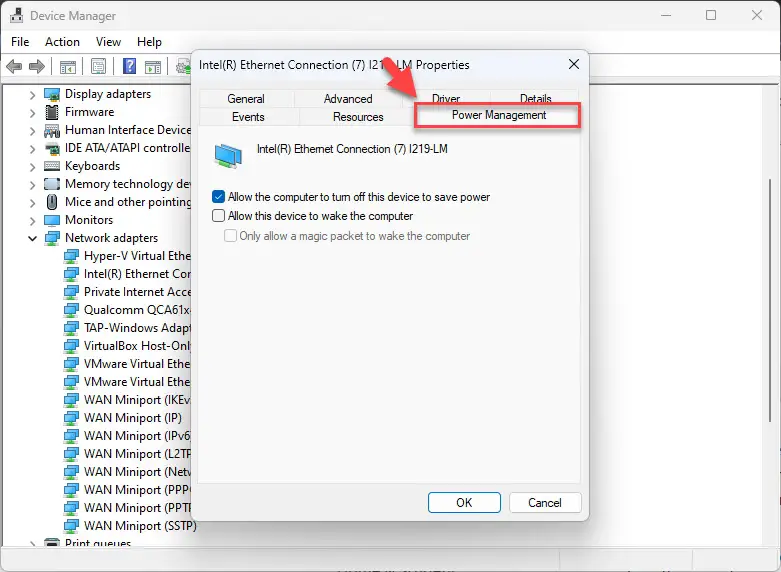Expand the Monitors node chevron

pos(32,221)
